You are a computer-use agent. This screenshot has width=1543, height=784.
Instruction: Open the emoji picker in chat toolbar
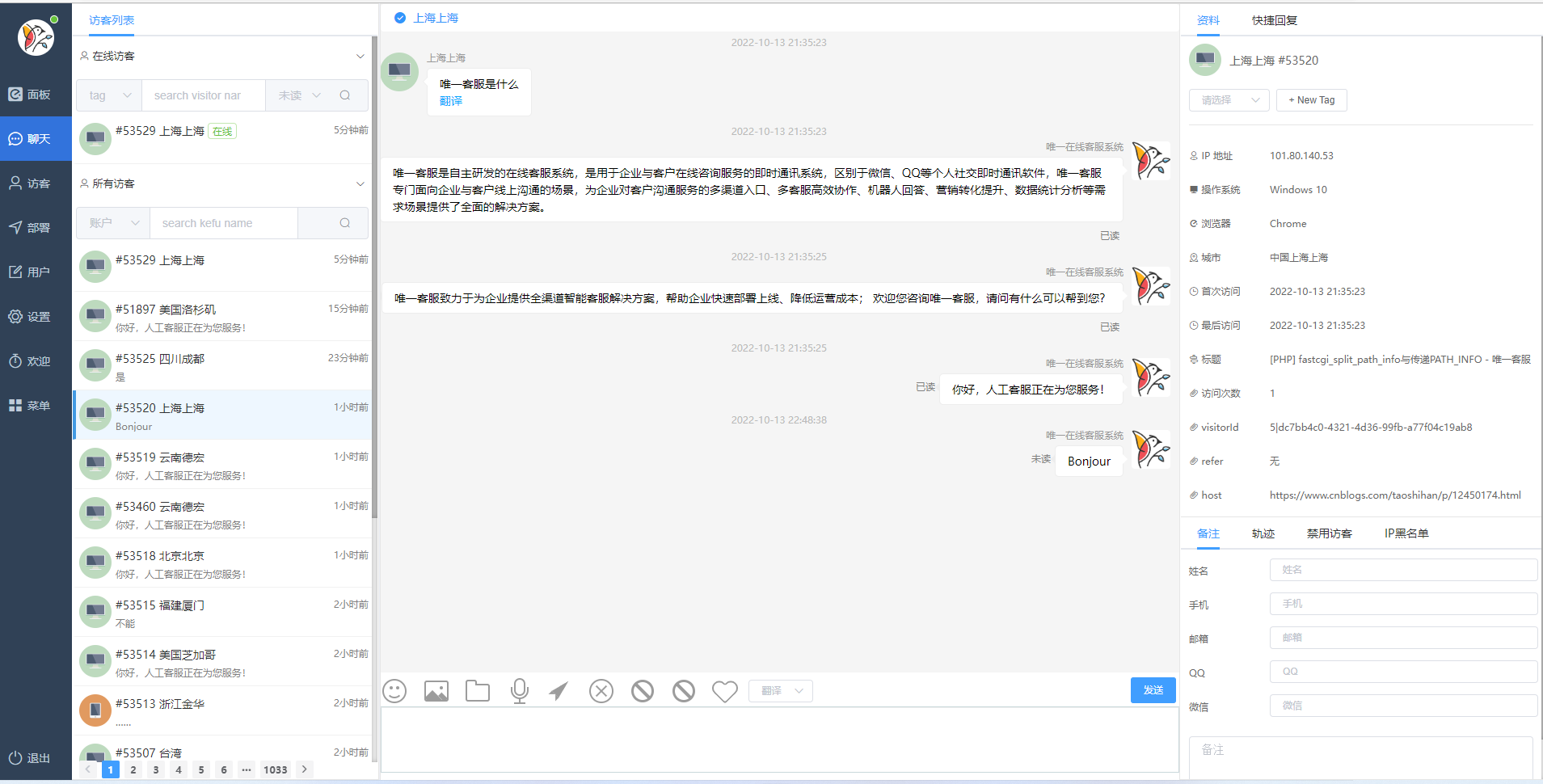click(x=394, y=691)
